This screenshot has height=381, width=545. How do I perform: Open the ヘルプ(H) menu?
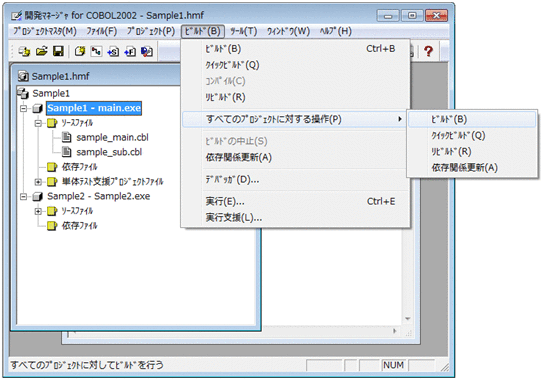pyautogui.click(x=336, y=31)
